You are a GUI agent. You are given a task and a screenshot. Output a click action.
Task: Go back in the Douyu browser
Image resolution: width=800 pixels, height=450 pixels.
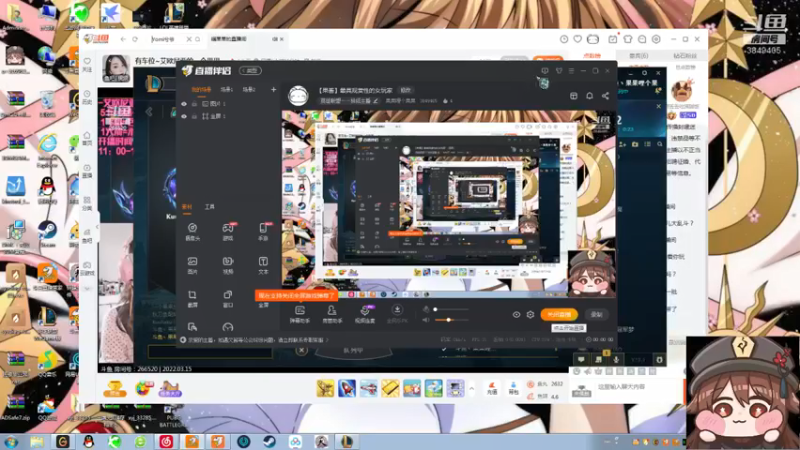coord(123,39)
